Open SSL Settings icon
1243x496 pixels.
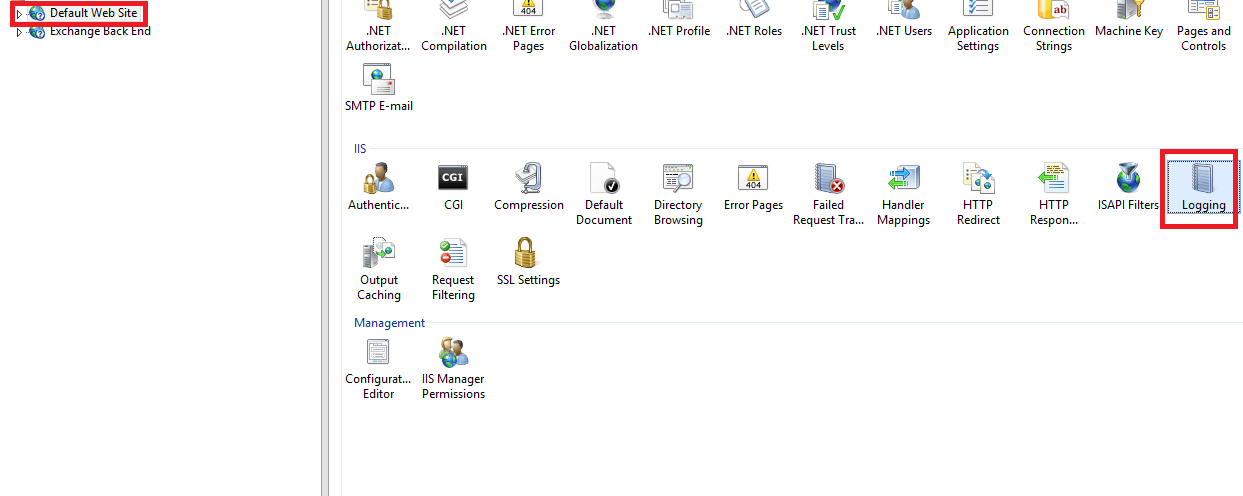pyautogui.click(x=528, y=263)
